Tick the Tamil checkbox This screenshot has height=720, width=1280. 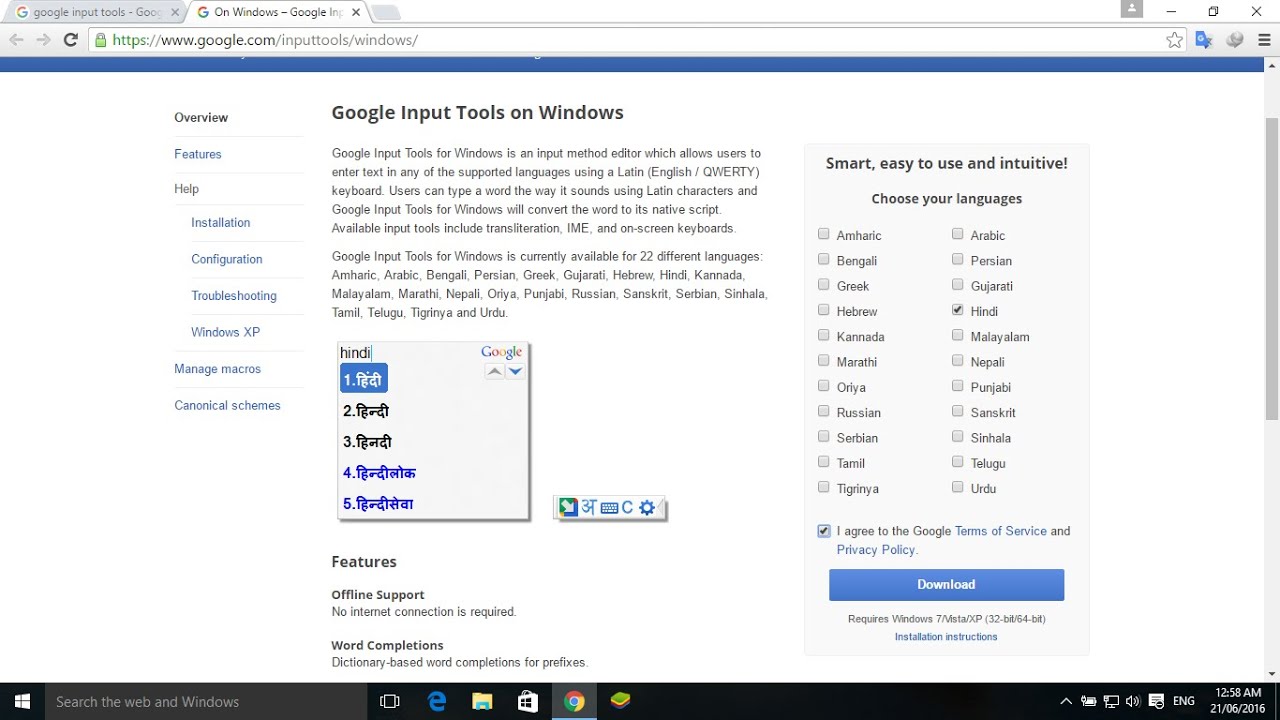(x=824, y=462)
